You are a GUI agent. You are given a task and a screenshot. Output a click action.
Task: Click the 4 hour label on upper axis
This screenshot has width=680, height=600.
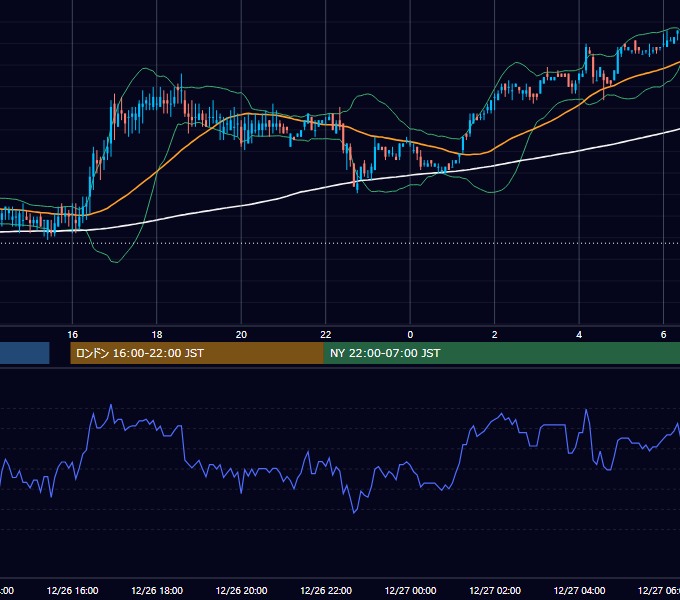[x=579, y=335]
